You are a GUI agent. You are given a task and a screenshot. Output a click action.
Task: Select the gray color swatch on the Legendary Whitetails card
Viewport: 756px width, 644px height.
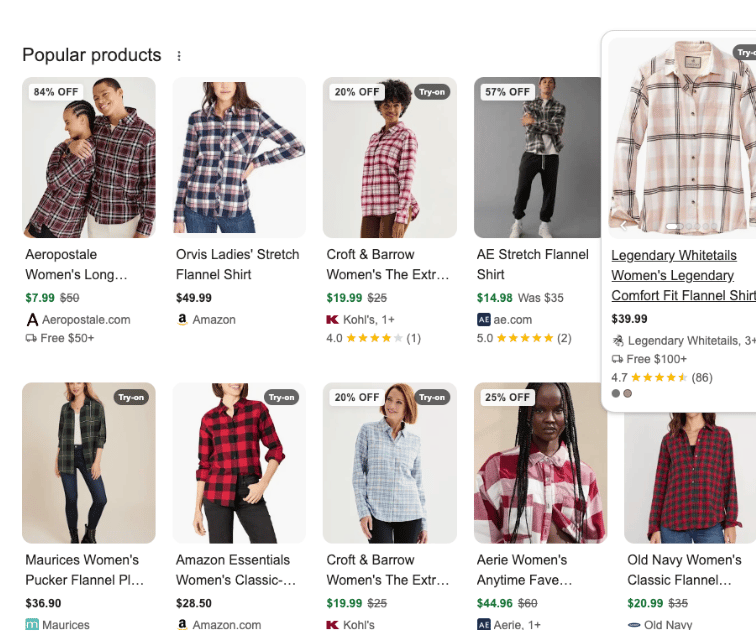pos(616,393)
